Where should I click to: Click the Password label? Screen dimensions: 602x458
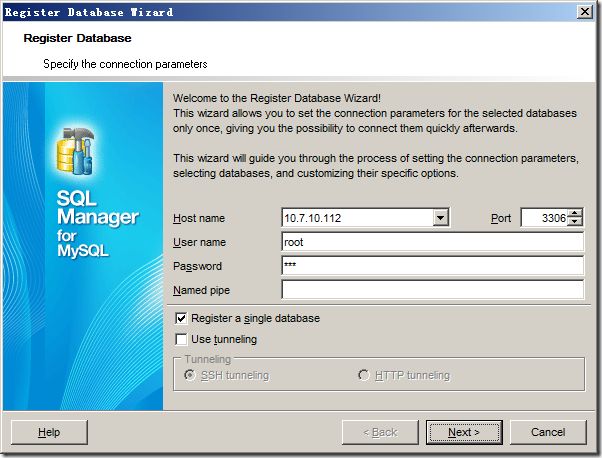tap(197, 266)
